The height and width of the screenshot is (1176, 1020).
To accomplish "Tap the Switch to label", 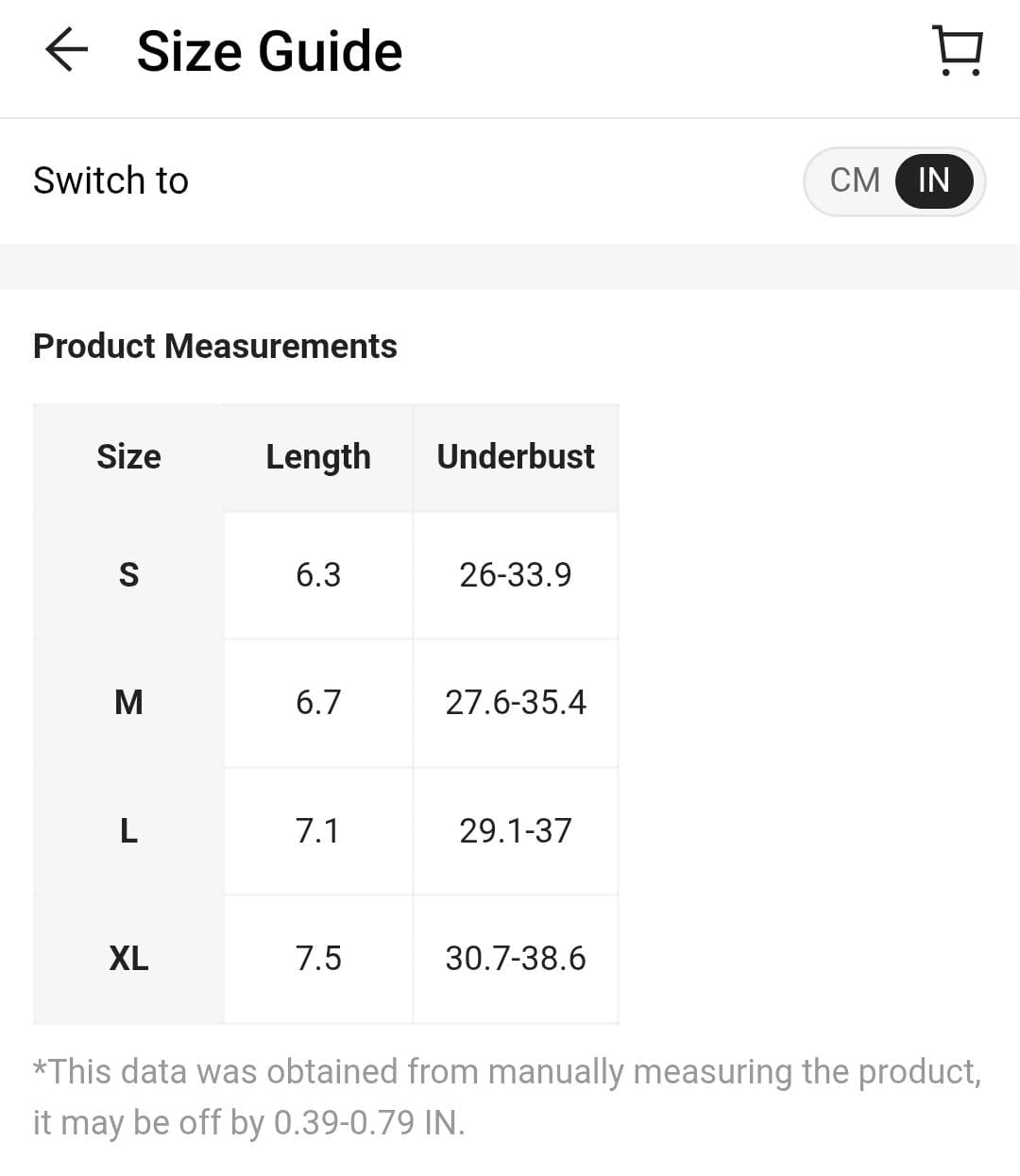I will [110, 180].
